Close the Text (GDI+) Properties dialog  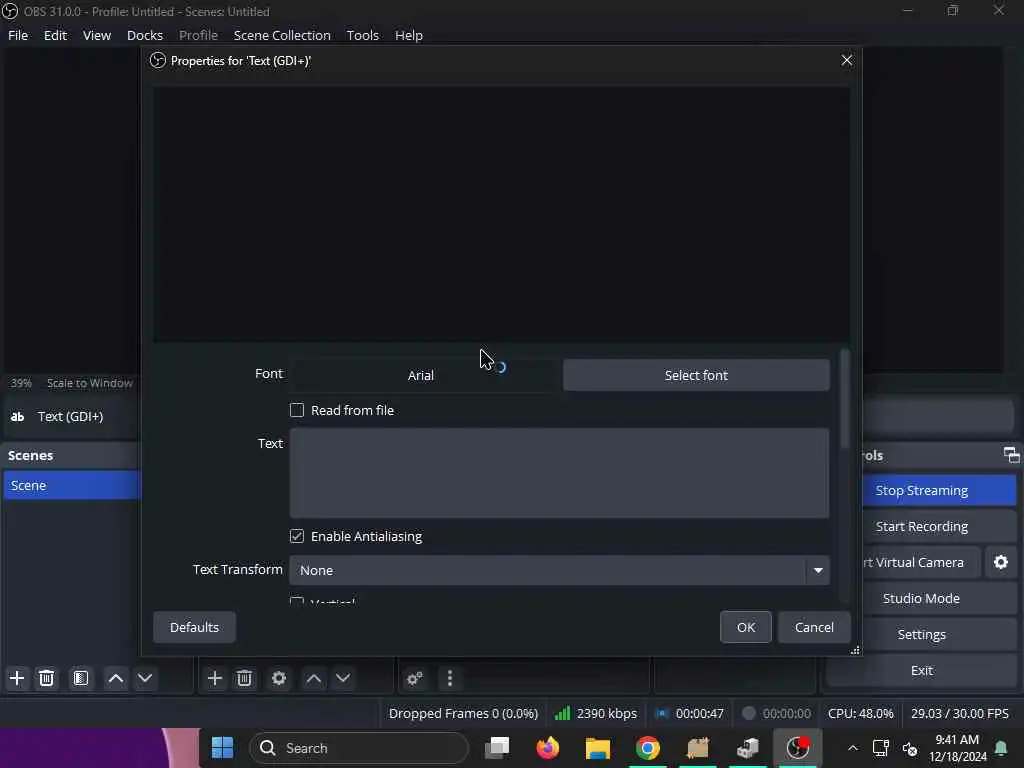(847, 61)
